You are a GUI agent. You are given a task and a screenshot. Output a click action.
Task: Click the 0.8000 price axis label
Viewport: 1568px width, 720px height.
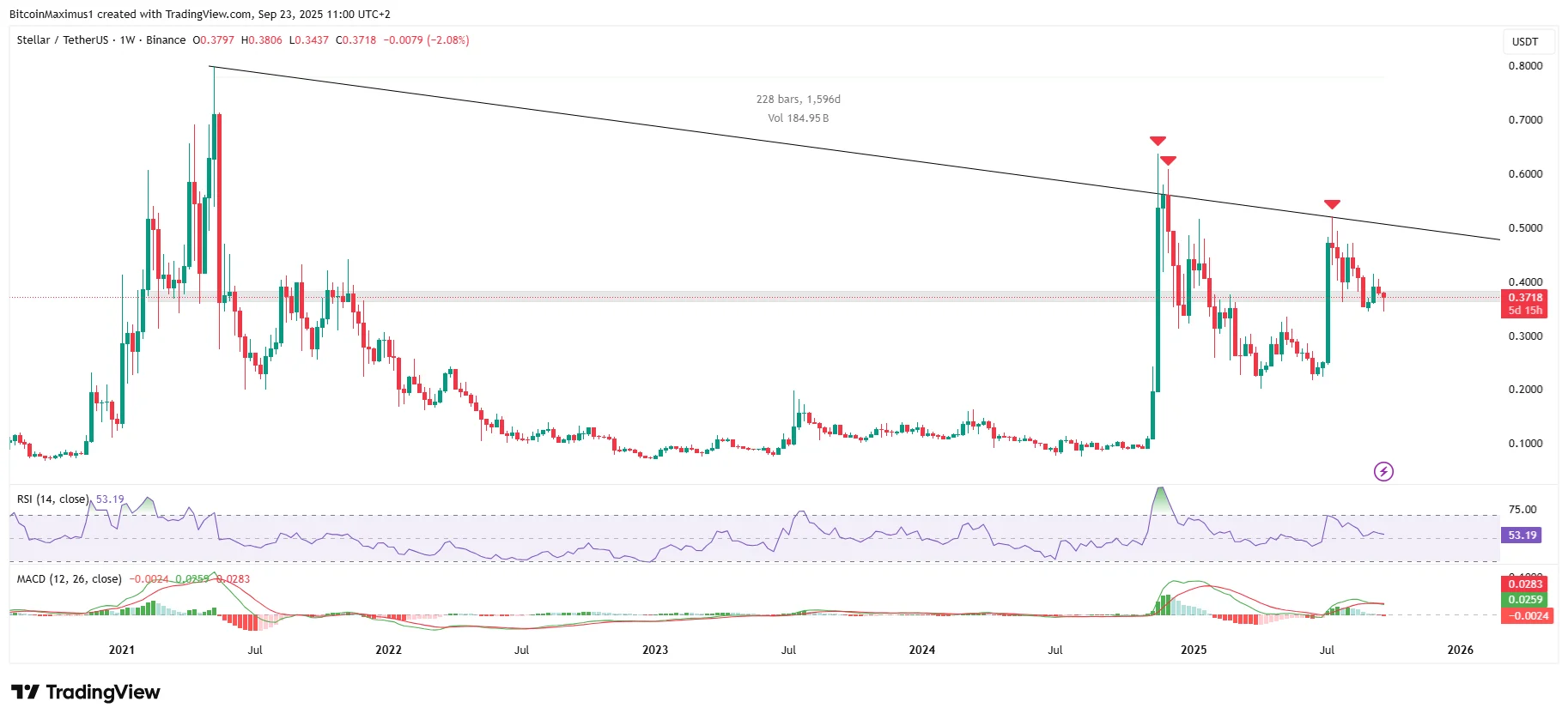(1525, 65)
